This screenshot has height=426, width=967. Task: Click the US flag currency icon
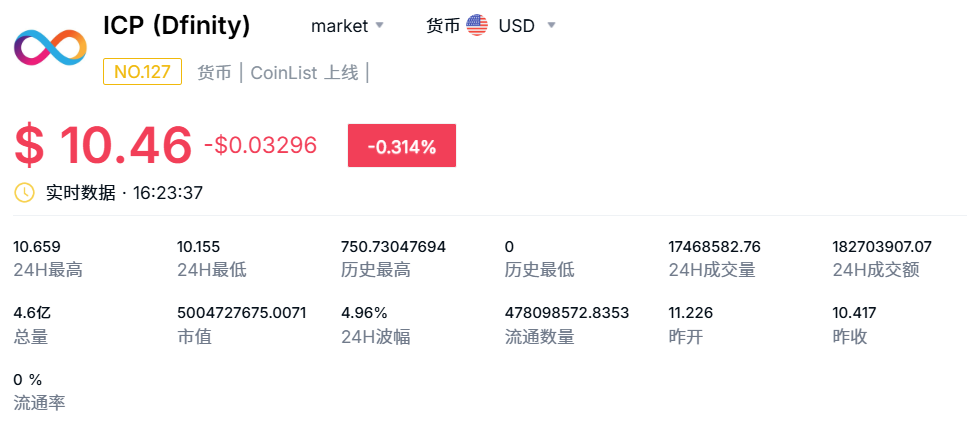pyautogui.click(x=477, y=26)
